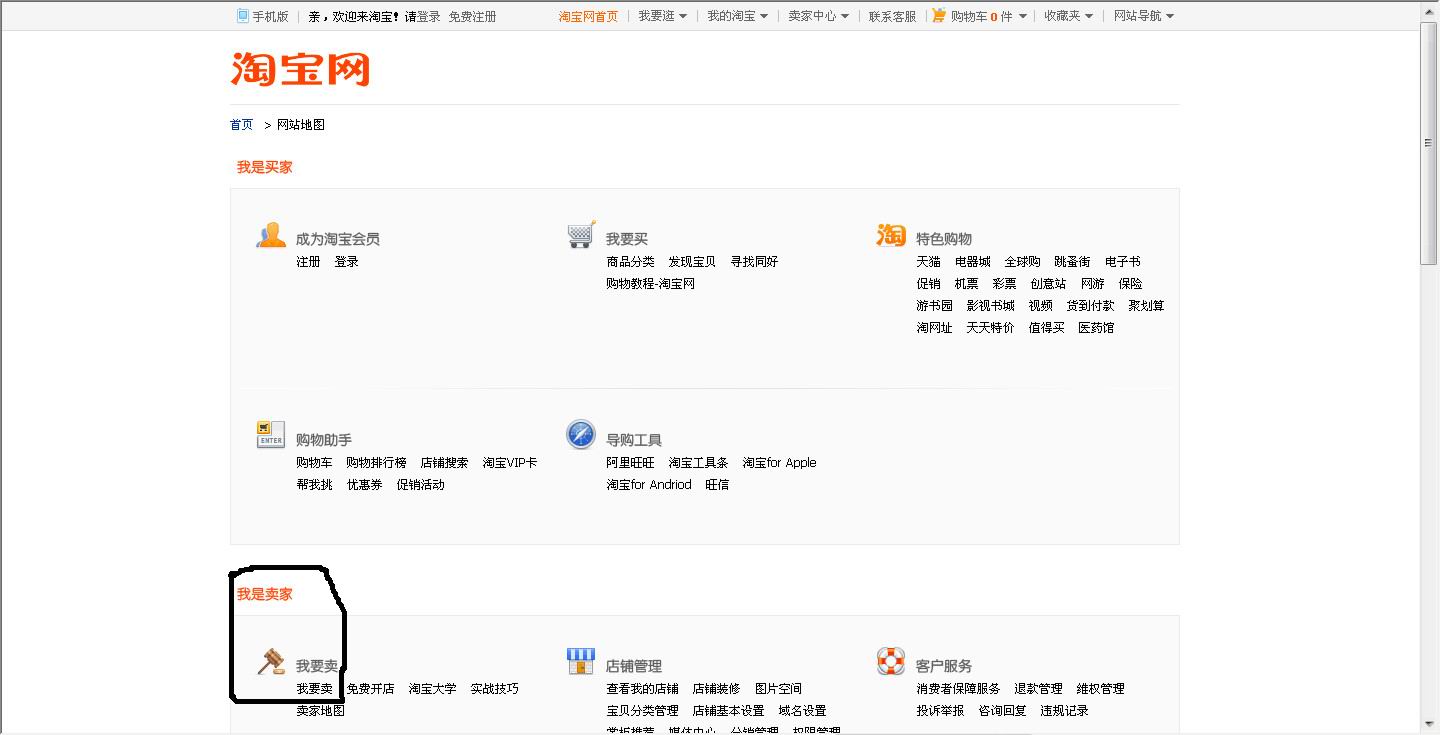Open the 创意站 link
The width and height of the screenshot is (1440, 735).
pos(1048,284)
